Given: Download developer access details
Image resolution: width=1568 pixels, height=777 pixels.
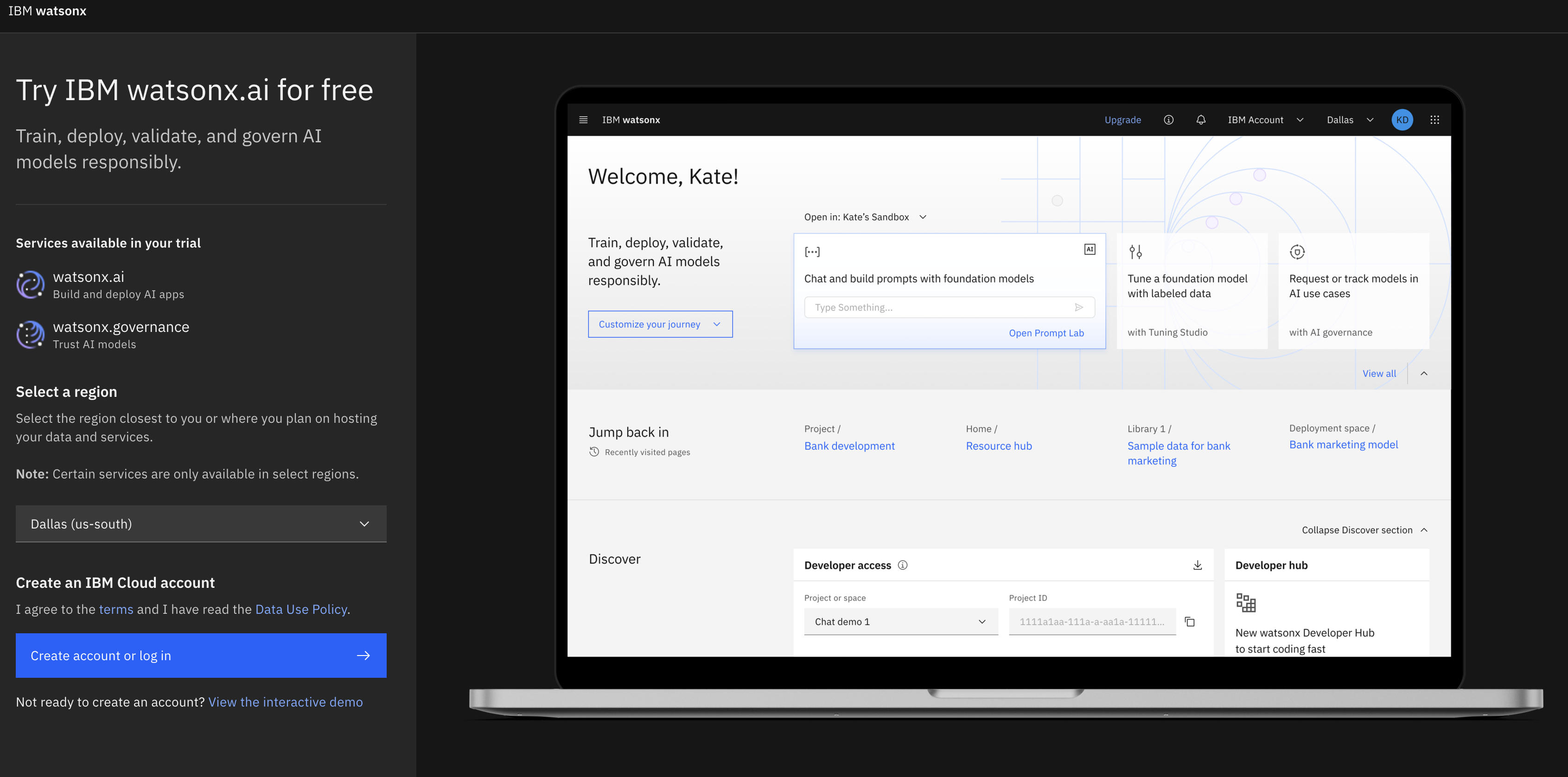Looking at the screenshot, I should tap(1197, 565).
